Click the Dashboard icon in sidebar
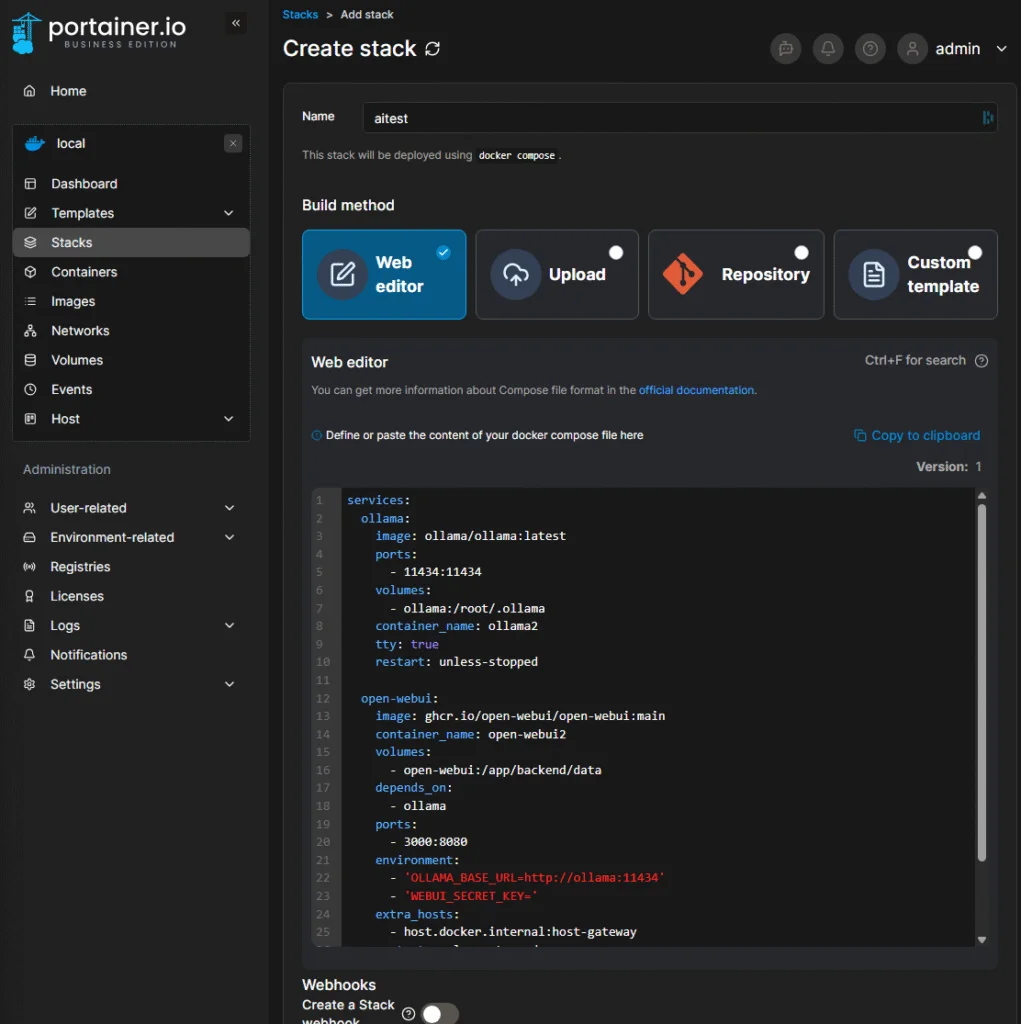 pyautogui.click(x=30, y=184)
